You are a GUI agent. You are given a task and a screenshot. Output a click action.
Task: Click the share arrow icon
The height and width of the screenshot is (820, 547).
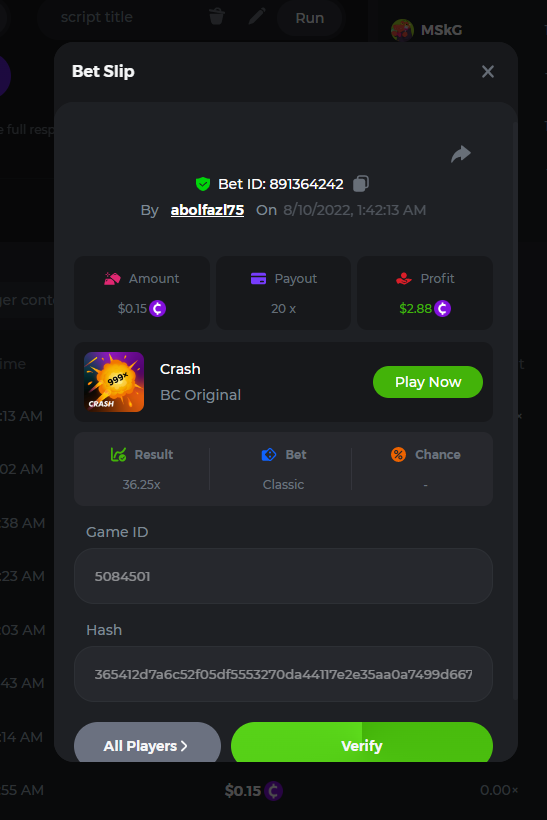(x=461, y=154)
